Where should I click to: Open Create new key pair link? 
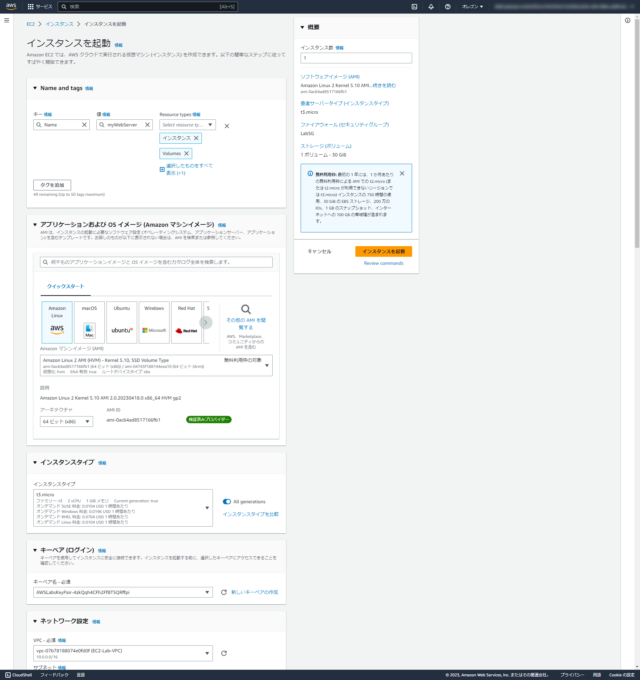255,592
